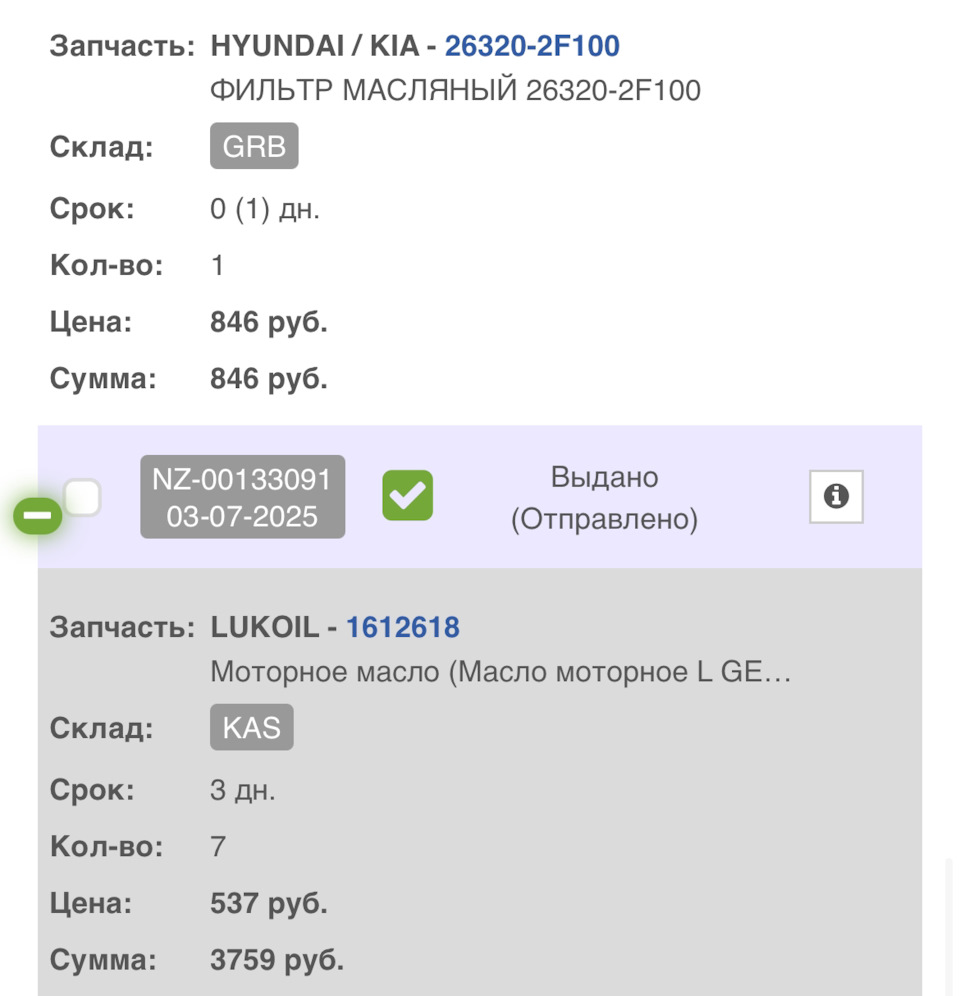This screenshot has width=960, height=996.
Task: Click the 3 дн. delivery term
Action: 243,791
